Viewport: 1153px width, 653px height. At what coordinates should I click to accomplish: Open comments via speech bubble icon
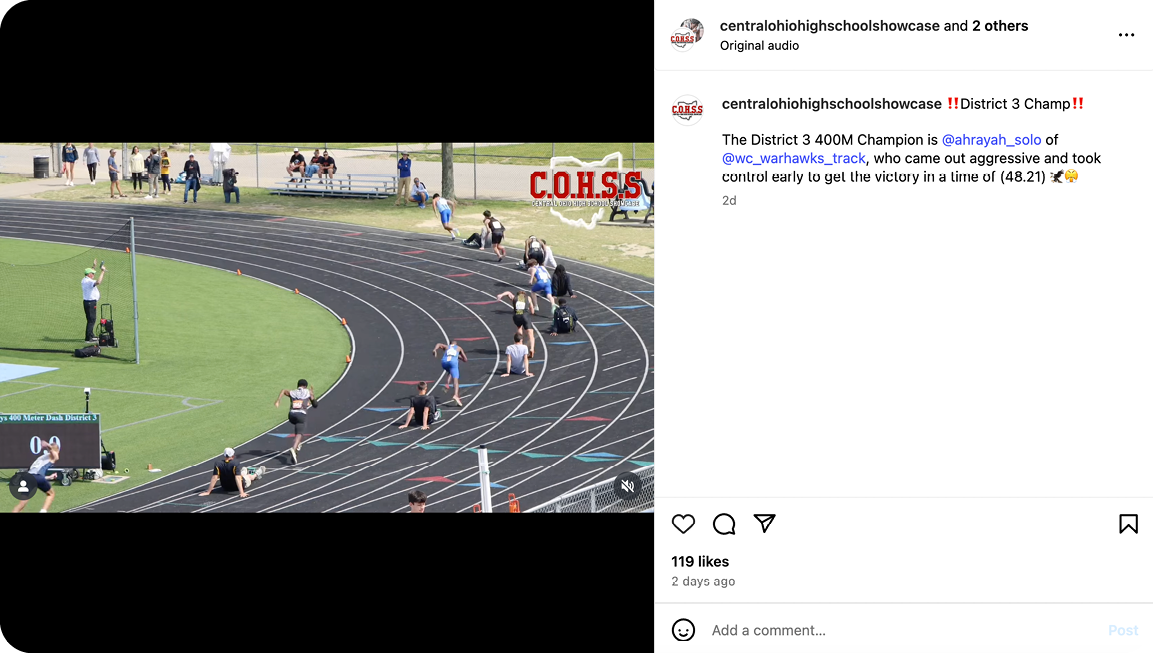pos(724,524)
